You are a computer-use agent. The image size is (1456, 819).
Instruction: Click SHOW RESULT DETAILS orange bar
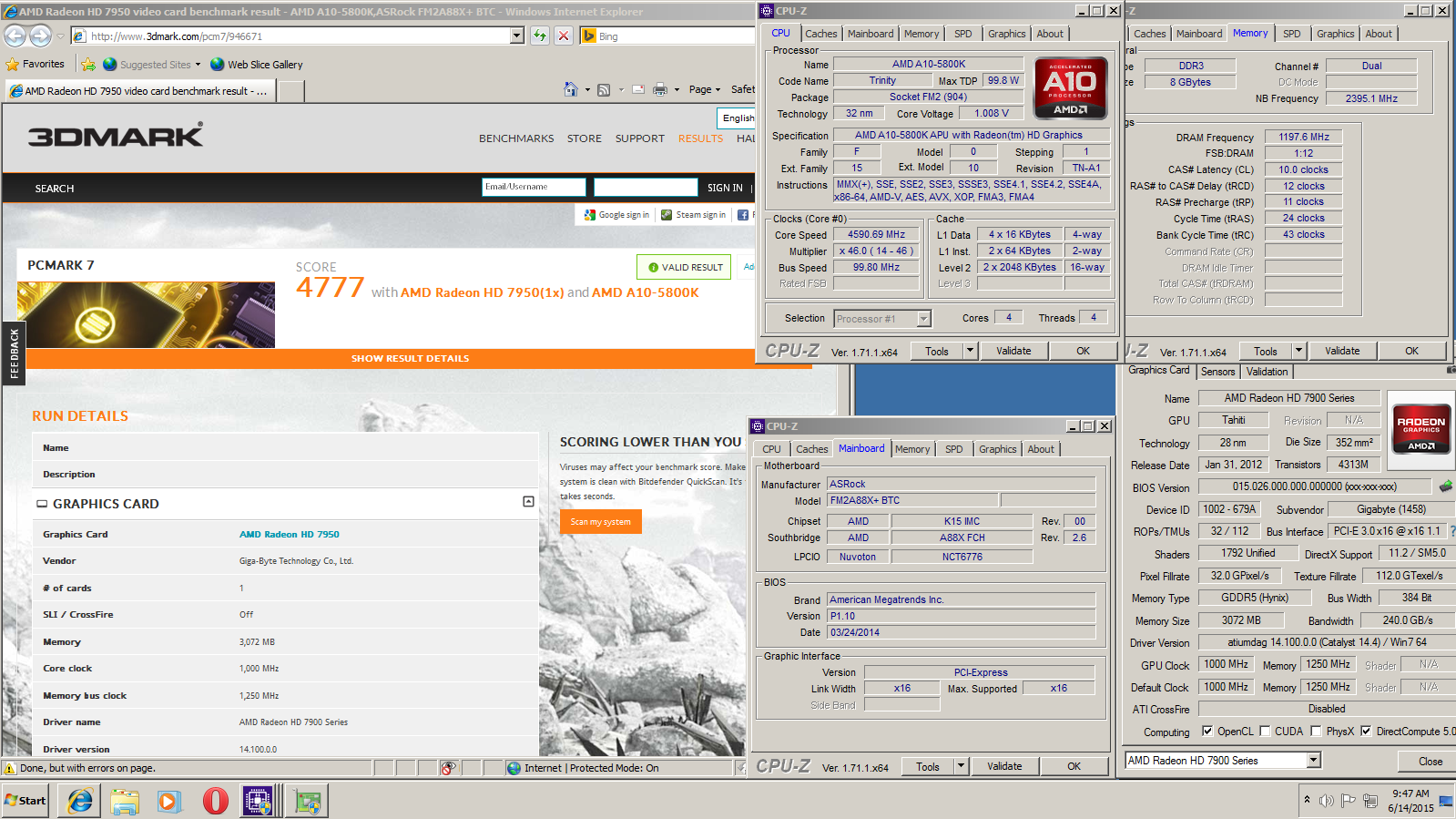[x=411, y=358]
